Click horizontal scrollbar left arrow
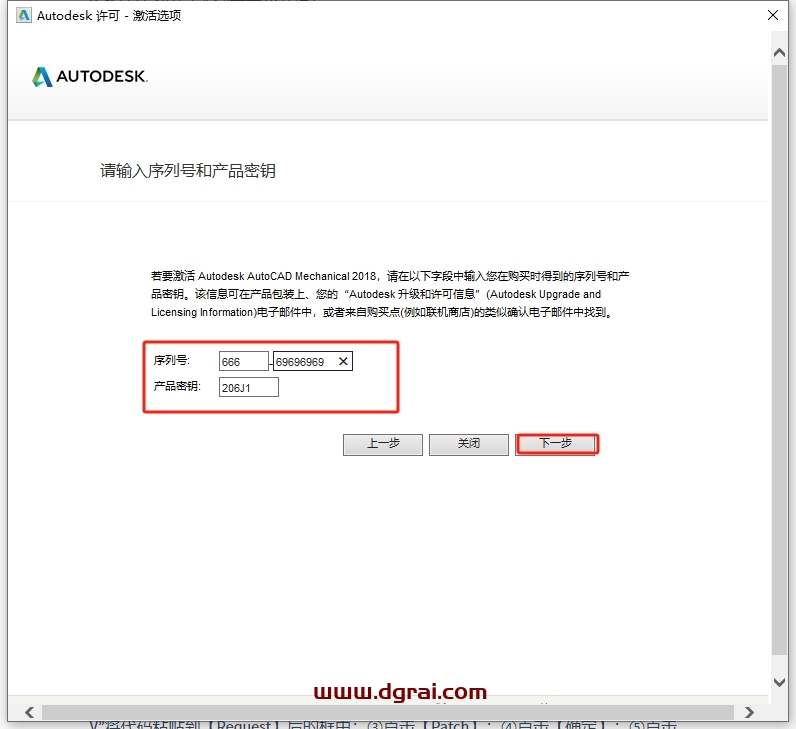The width and height of the screenshot is (796, 729). pos(29,712)
